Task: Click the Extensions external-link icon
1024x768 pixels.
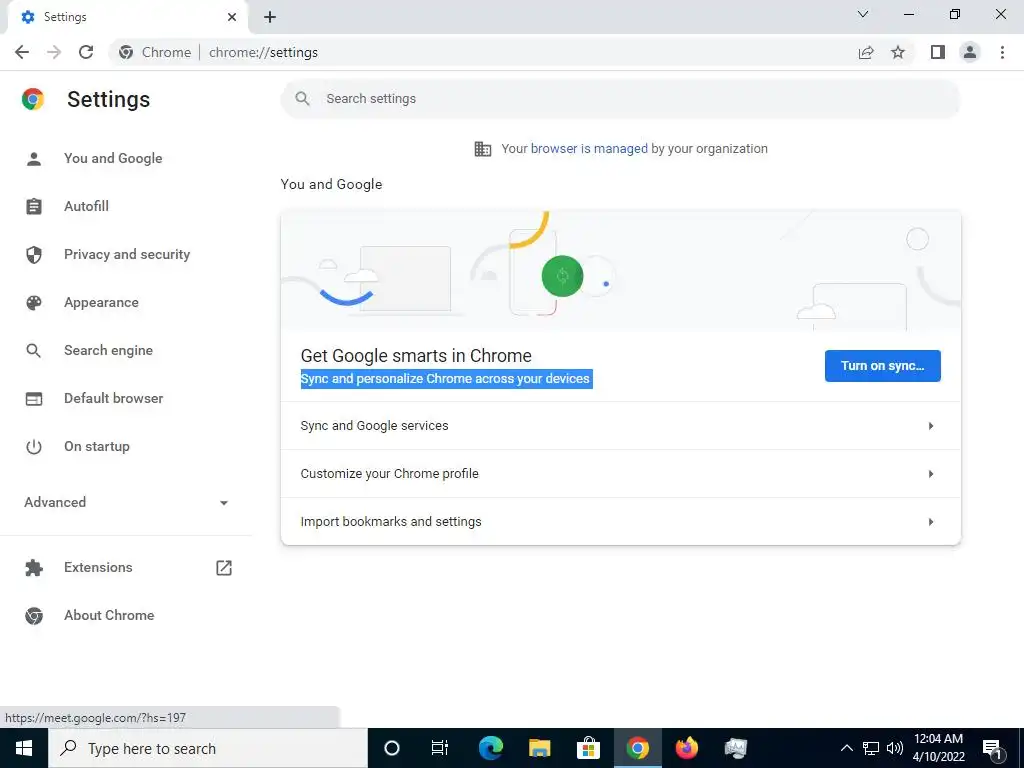Action: point(224,568)
